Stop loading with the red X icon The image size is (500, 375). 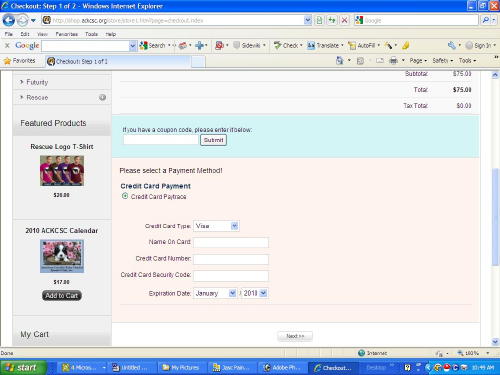click(344, 20)
